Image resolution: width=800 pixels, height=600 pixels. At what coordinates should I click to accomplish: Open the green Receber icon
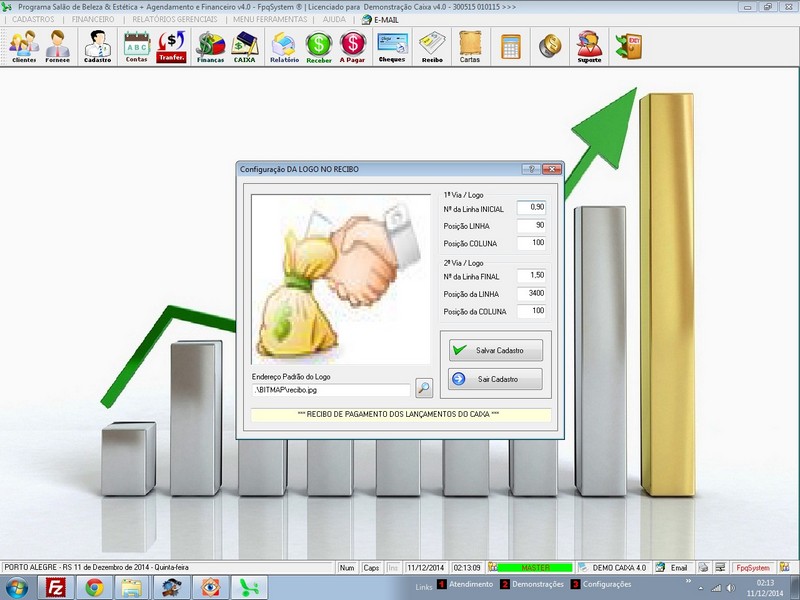(319, 46)
